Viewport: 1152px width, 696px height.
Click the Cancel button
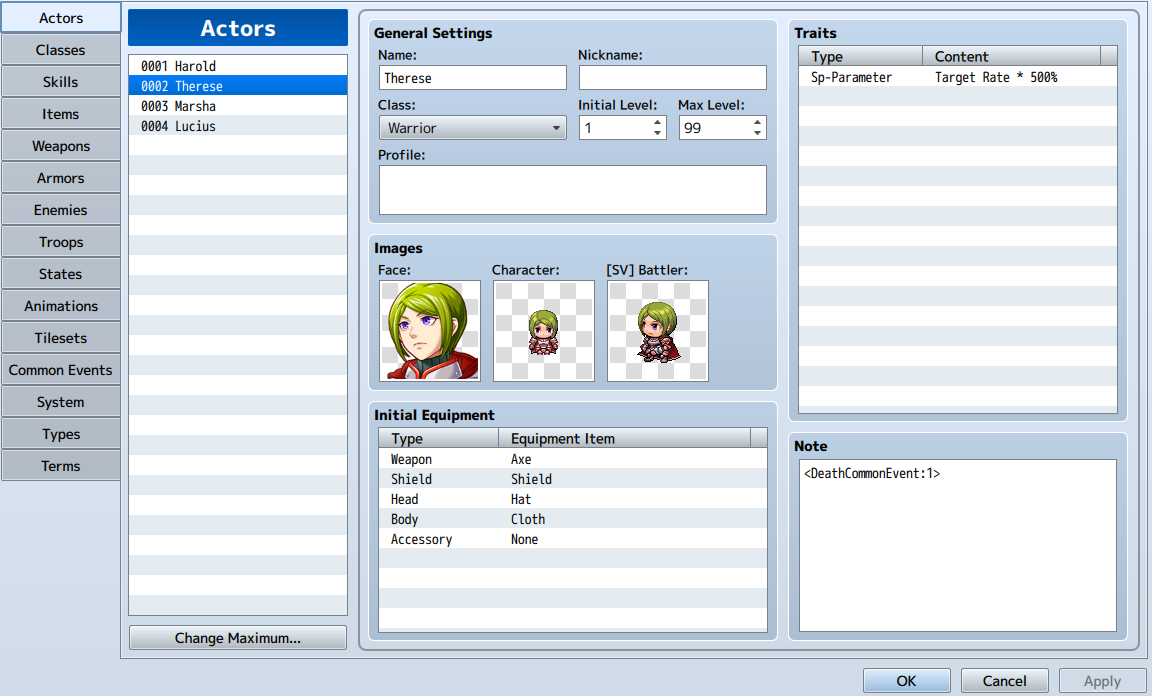coord(1004,681)
